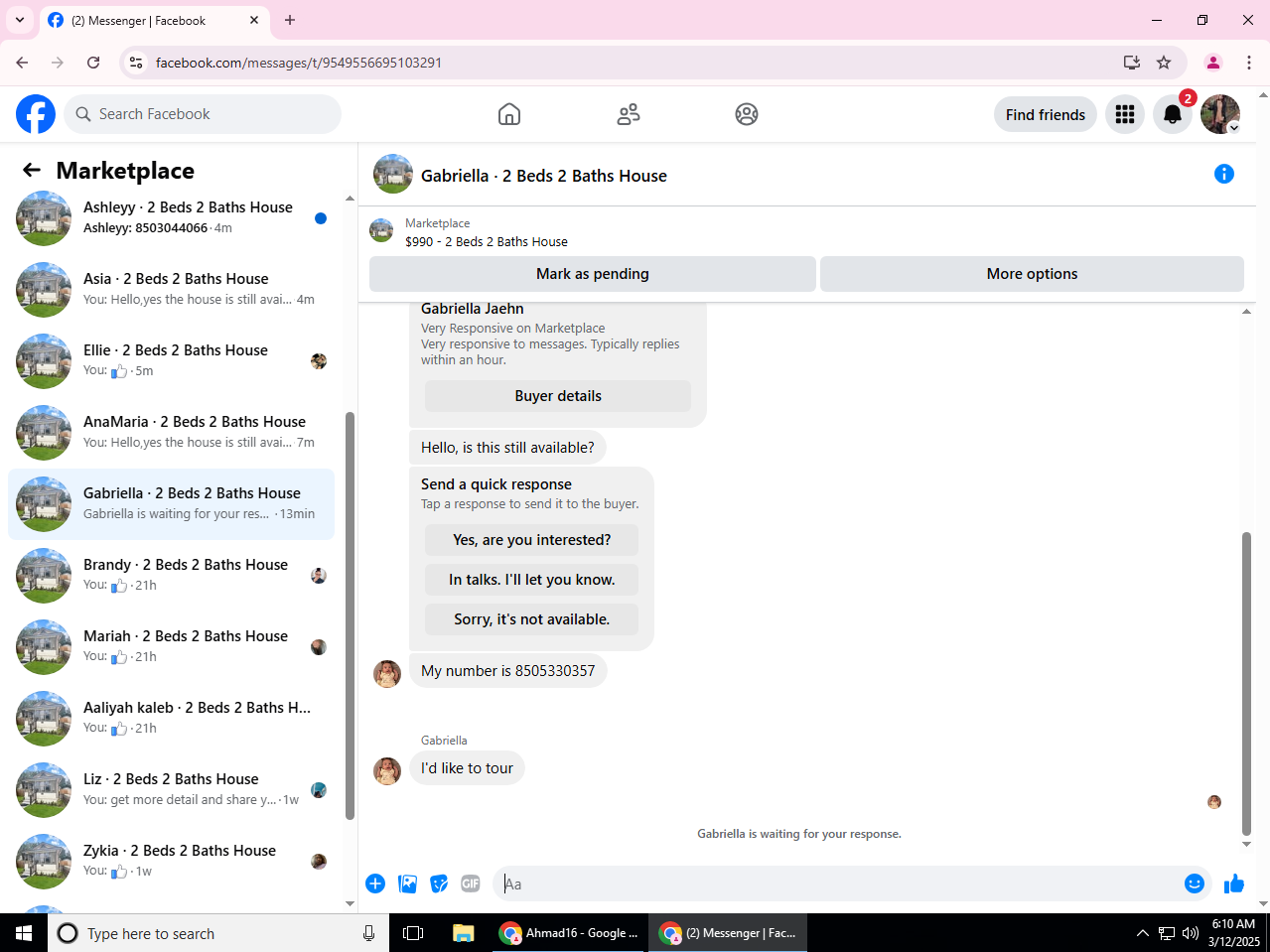Open Windows Start menu

24,933
